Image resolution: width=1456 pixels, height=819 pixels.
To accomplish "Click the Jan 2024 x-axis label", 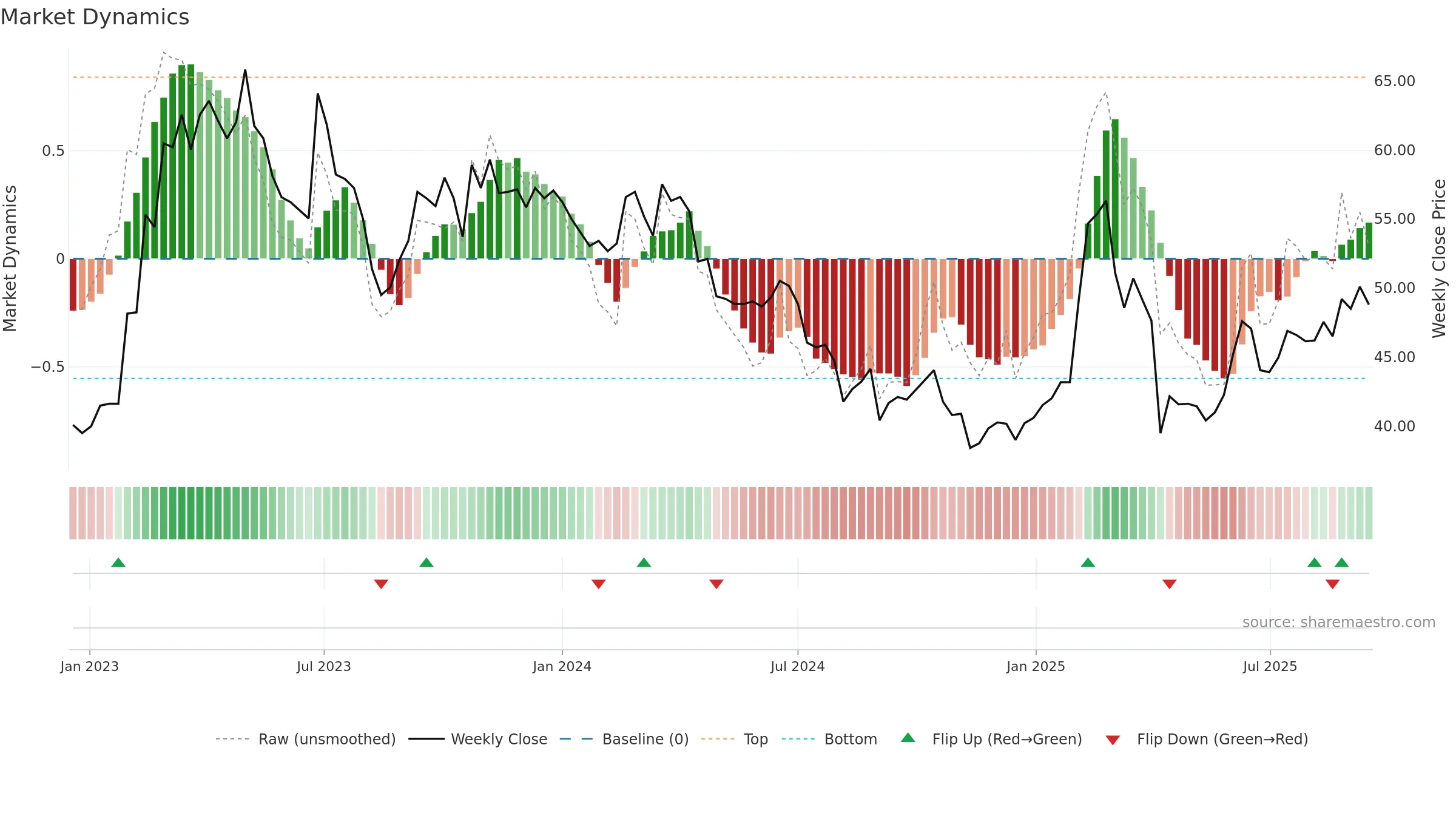I will click(x=562, y=666).
